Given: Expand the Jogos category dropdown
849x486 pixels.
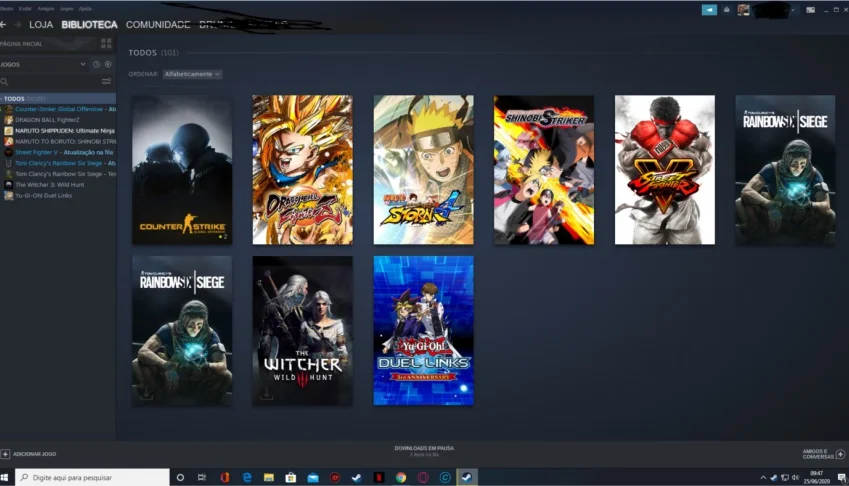Looking at the screenshot, I should tap(83, 64).
